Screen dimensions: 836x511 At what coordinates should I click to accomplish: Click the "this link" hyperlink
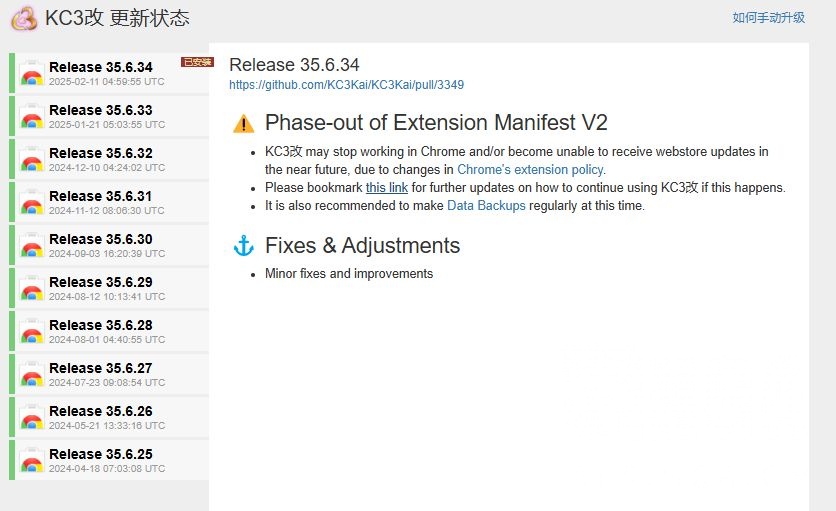(x=386, y=188)
